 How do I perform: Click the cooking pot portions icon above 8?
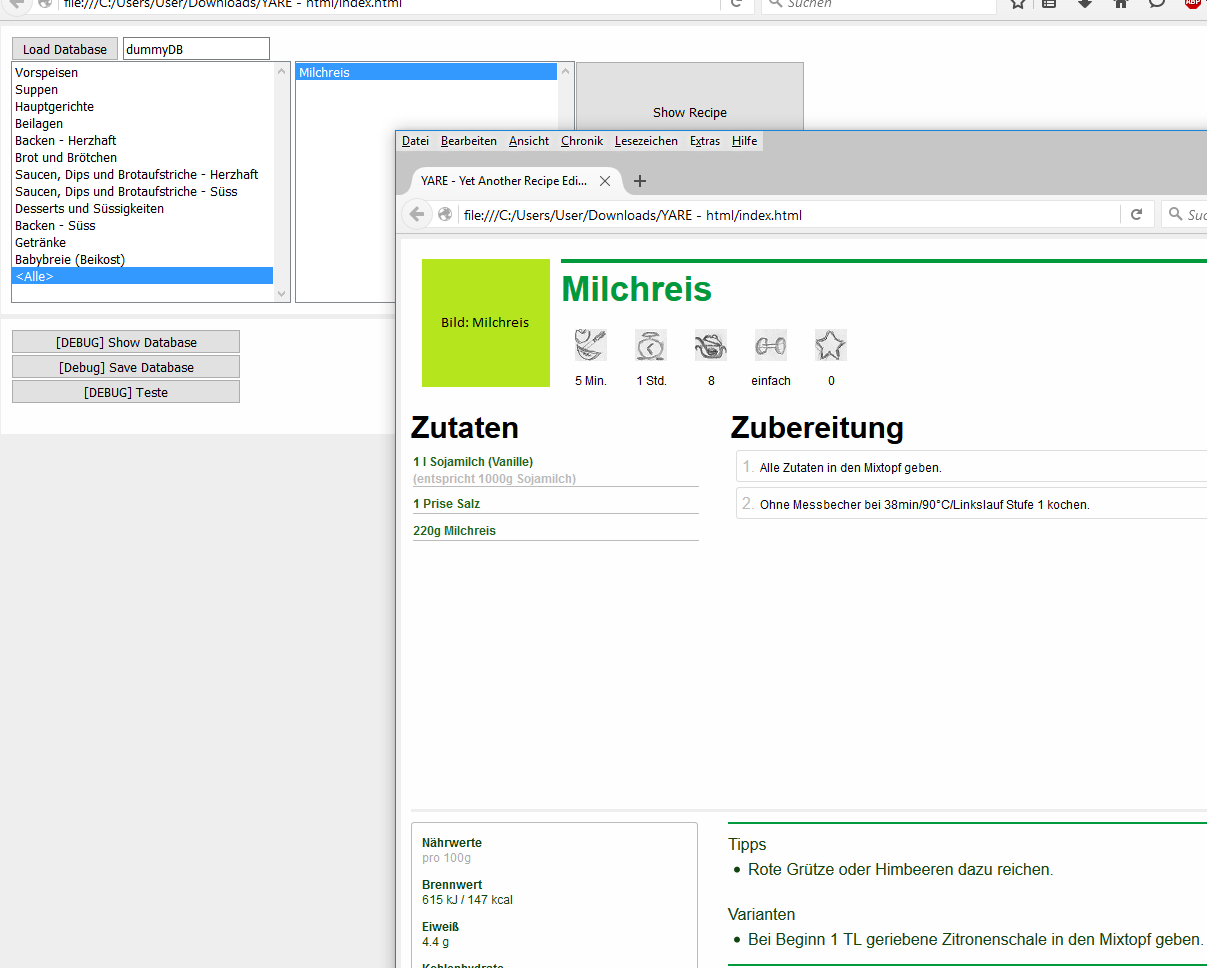click(x=711, y=345)
